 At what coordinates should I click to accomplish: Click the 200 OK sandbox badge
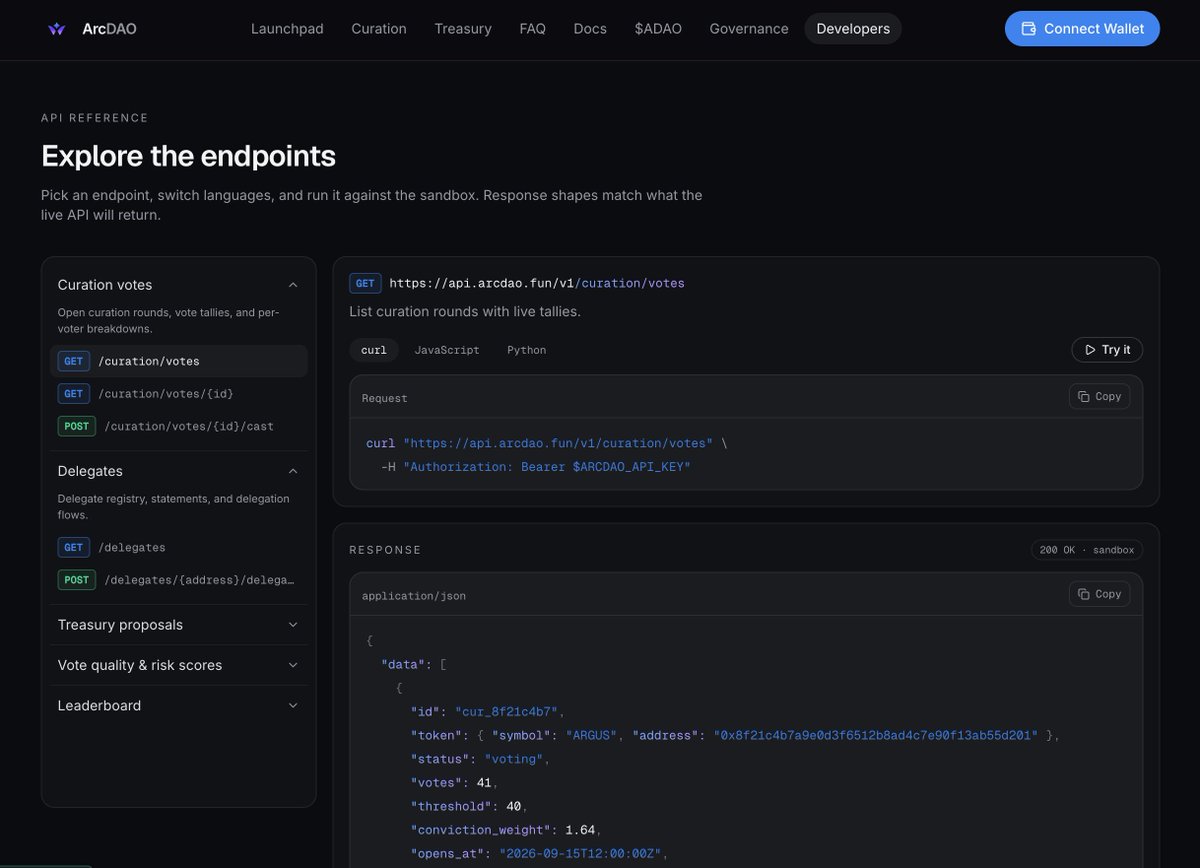(x=1087, y=550)
